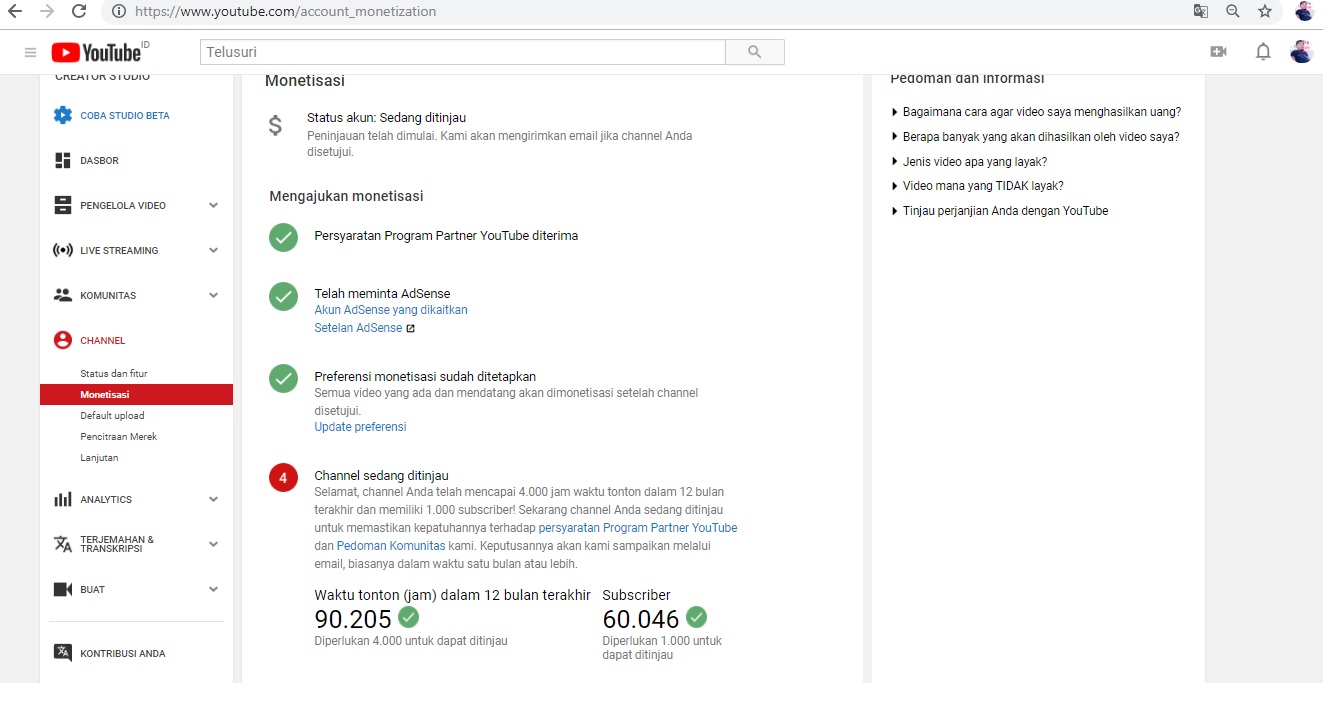The image size is (1334, 724).
Task: Click the Dasbor dashboard icon
Action: (x=63, y=160)
